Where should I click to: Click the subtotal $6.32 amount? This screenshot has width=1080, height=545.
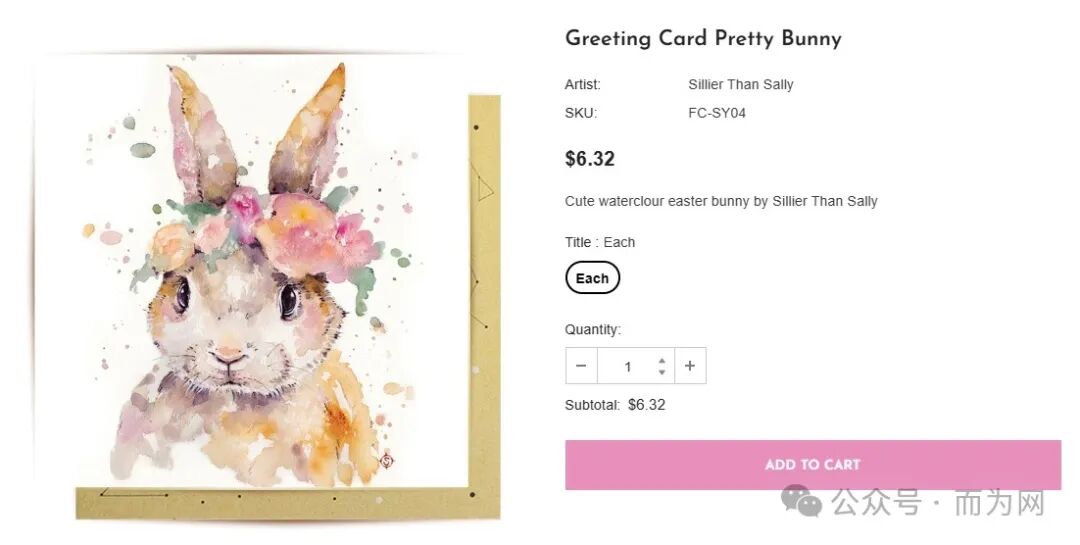coord(646,405)
